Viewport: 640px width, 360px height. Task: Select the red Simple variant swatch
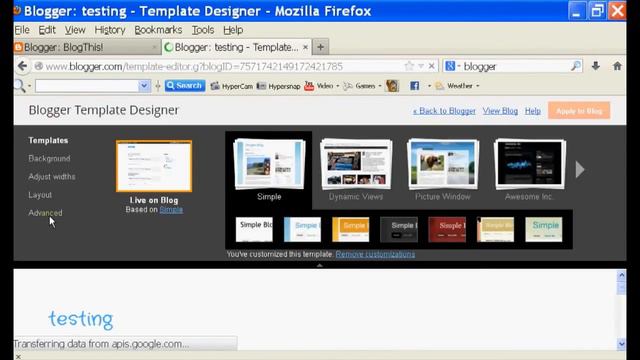tap(447, 229)
